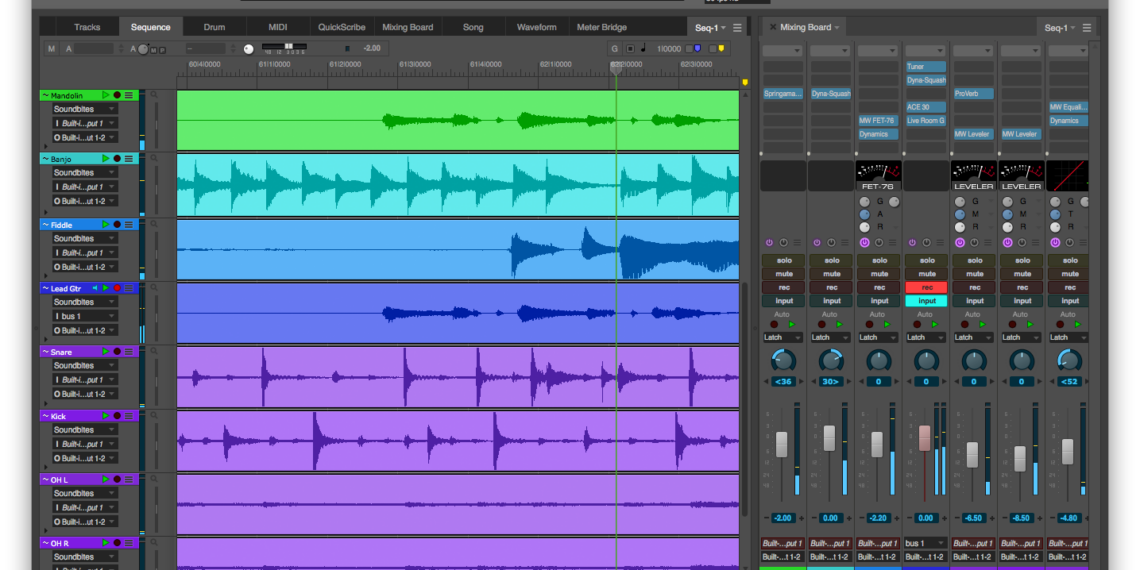The height and width of the screenshot is (570, 1140).
Task: Click the Mixing Board mini-menu icon
Action: [1087, 28]
